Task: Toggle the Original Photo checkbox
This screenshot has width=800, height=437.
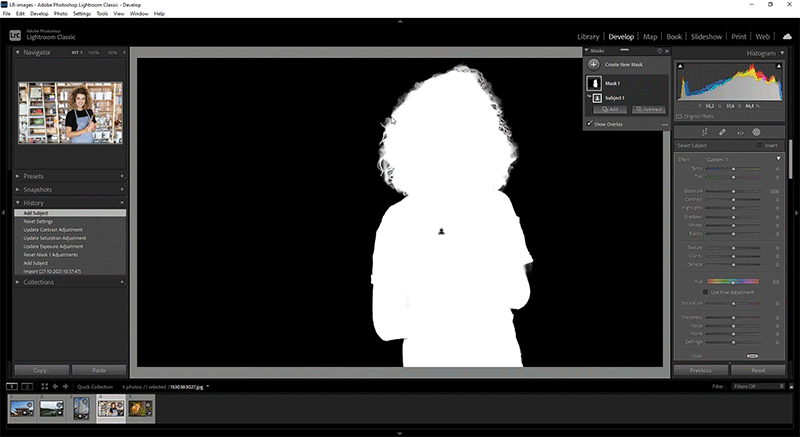Action: [679, 116]
